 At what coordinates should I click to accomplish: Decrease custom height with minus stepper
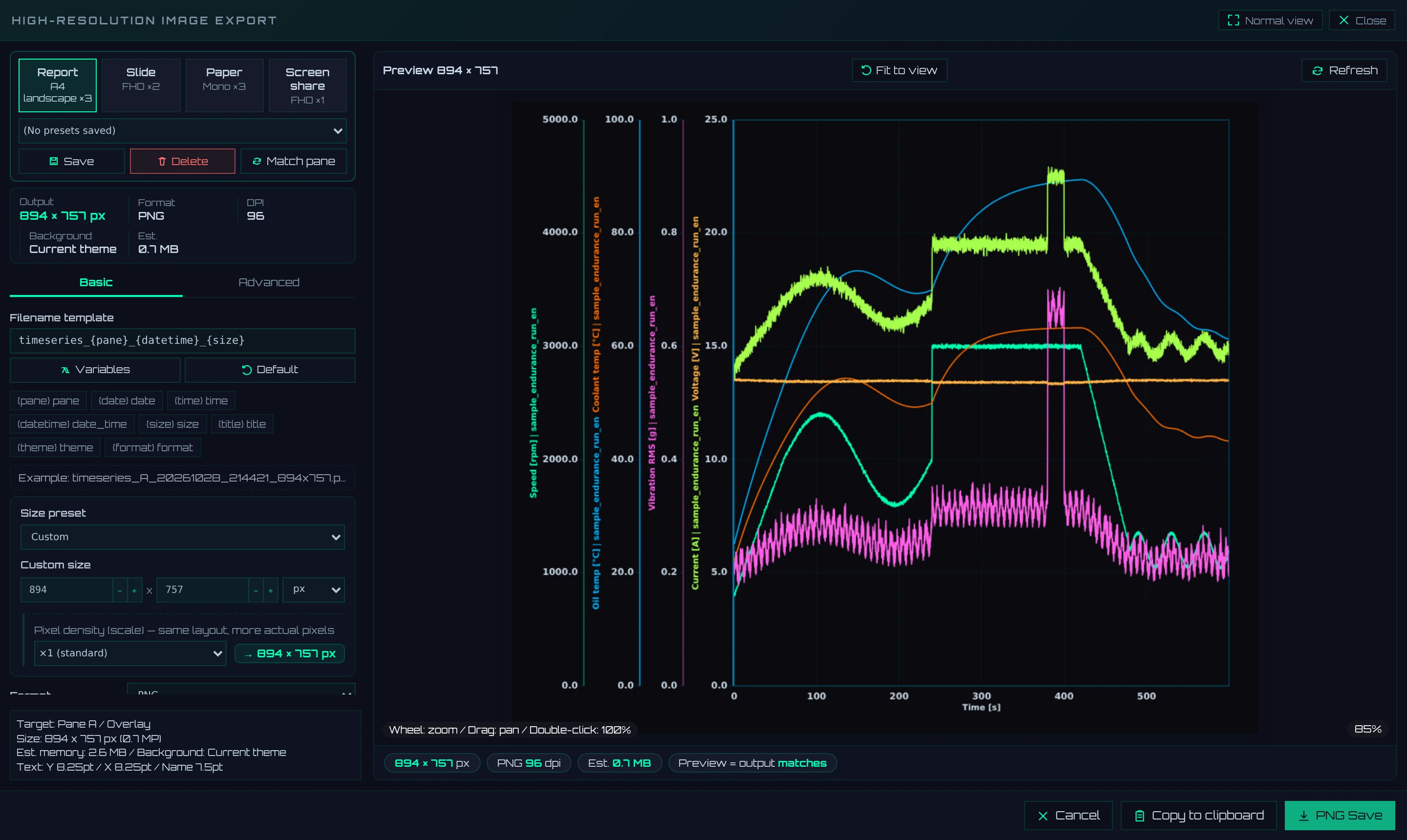256,590
